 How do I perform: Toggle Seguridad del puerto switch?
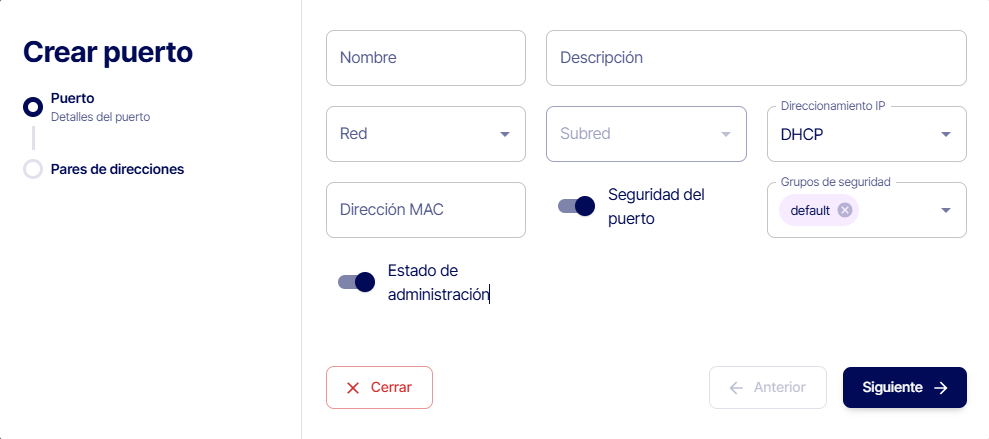pos(577,206)
